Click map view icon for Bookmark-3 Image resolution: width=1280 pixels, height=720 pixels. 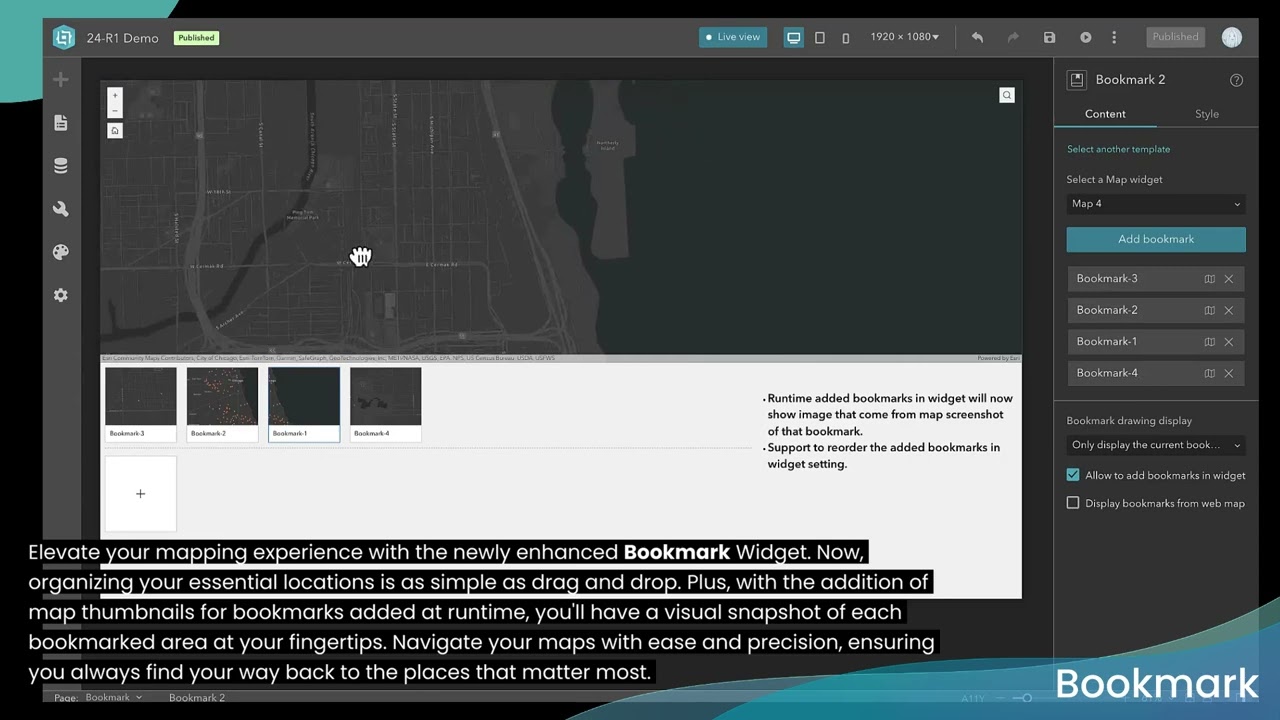tap(1209, 279)
